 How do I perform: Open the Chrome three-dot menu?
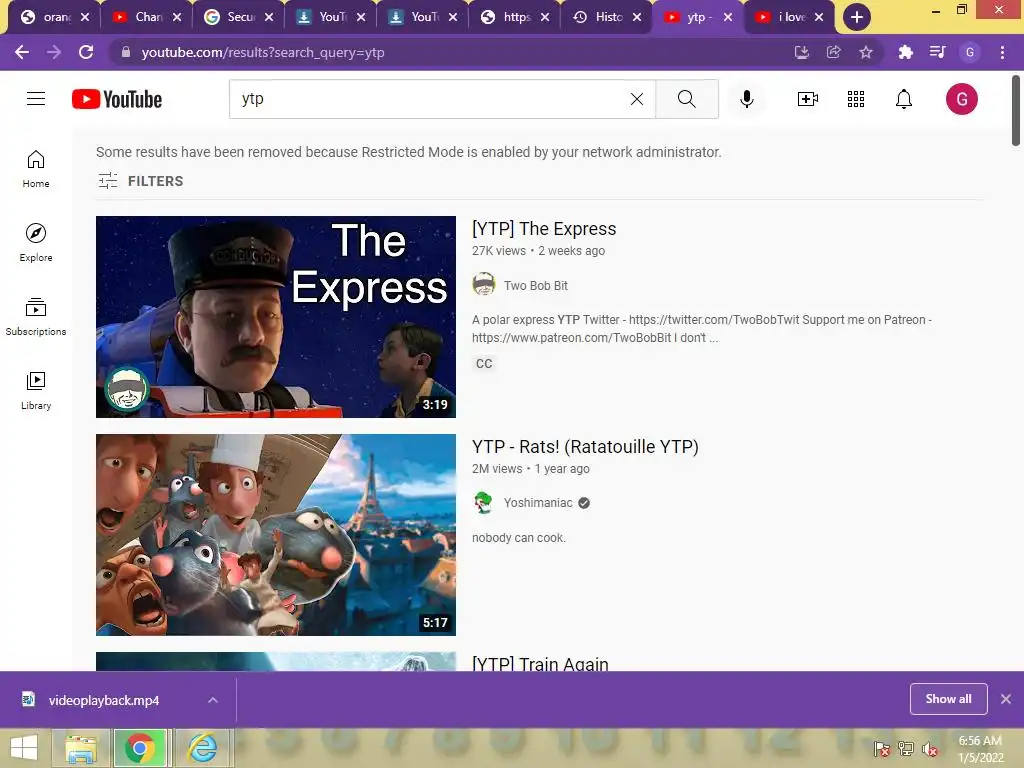point(1002,52)
